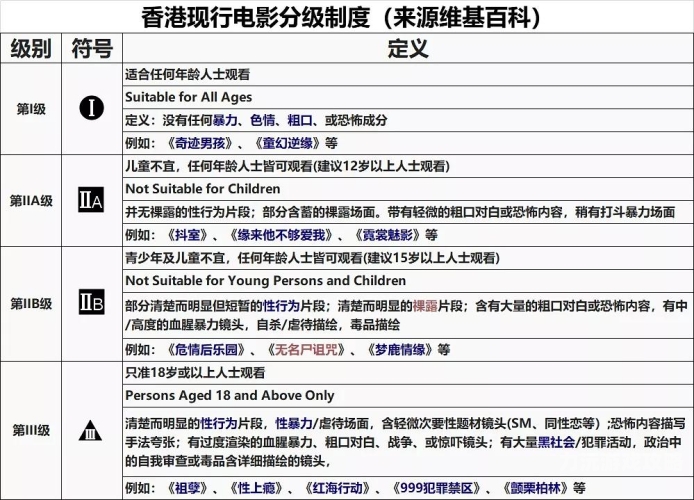Open the 粗口 link in Category I row
The height and width of the screenshot is (500, 694).
pyautogui.click(x=300, y=120)
